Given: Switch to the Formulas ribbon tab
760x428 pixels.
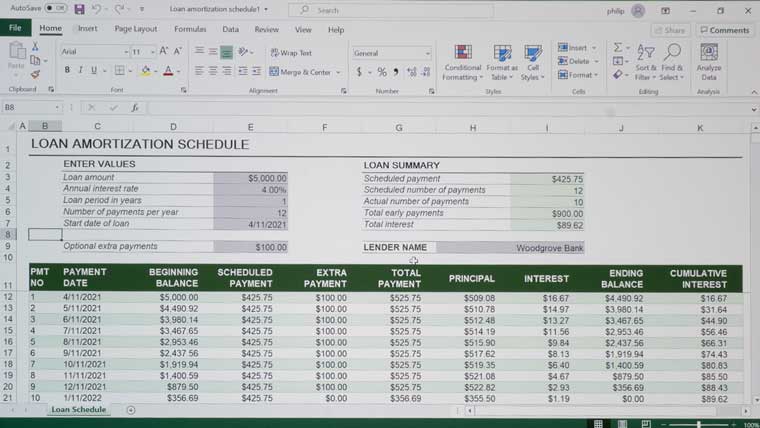Looking at the screenshot, I should (190, 30).
